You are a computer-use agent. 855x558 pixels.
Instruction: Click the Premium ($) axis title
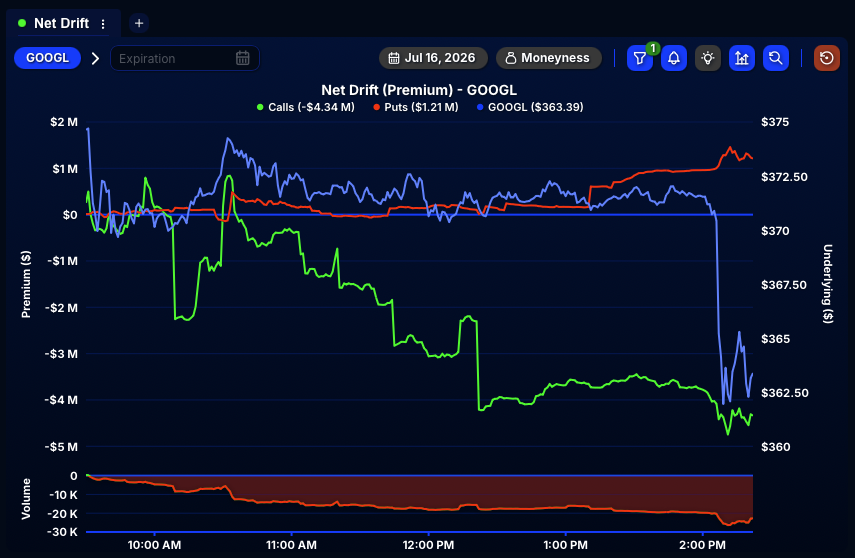point(26,284)
